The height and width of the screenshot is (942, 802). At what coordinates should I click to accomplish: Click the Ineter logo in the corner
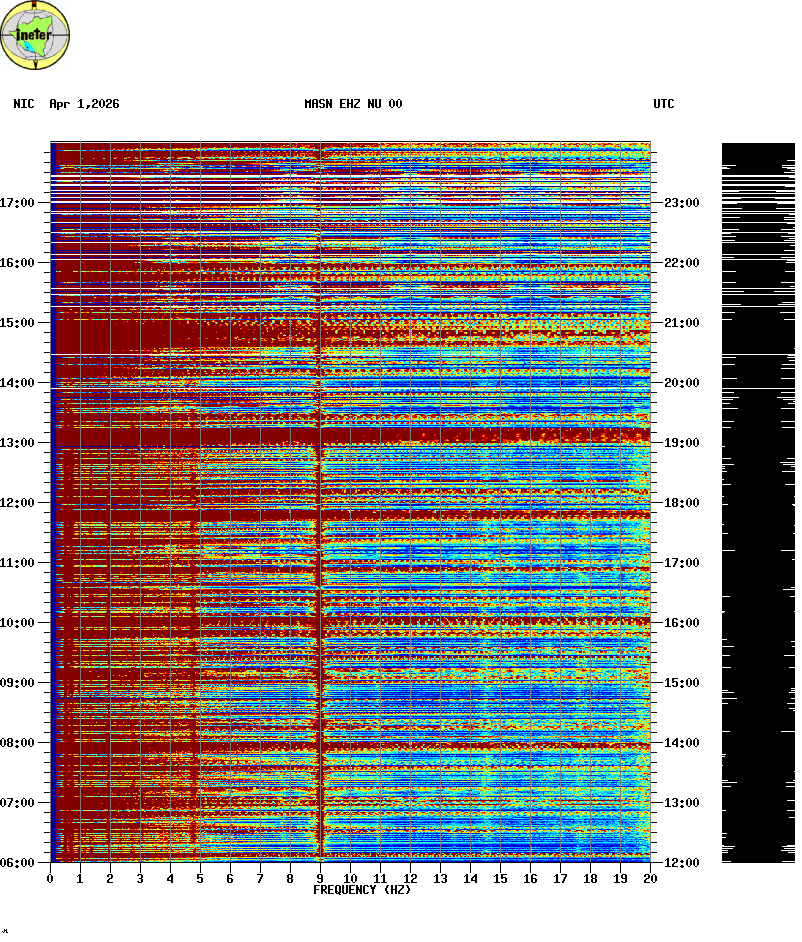click(x=36, y=36)
